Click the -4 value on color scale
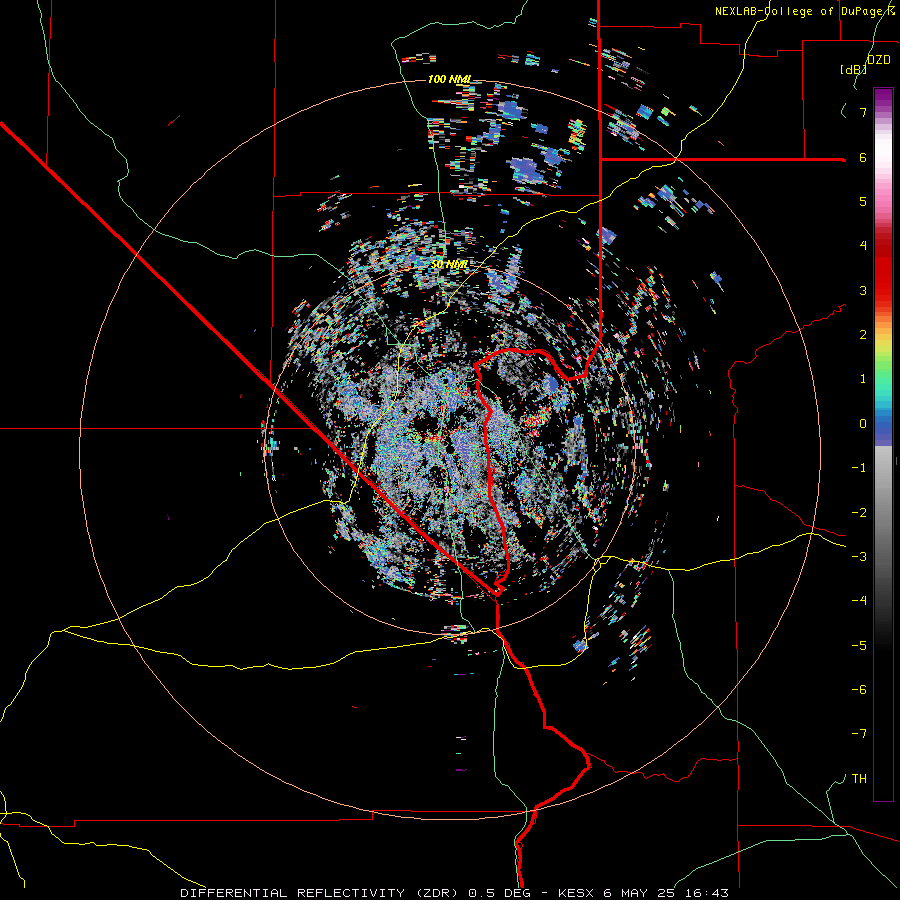The width and height of the screenshot is (900, 900). pos(859,601)
